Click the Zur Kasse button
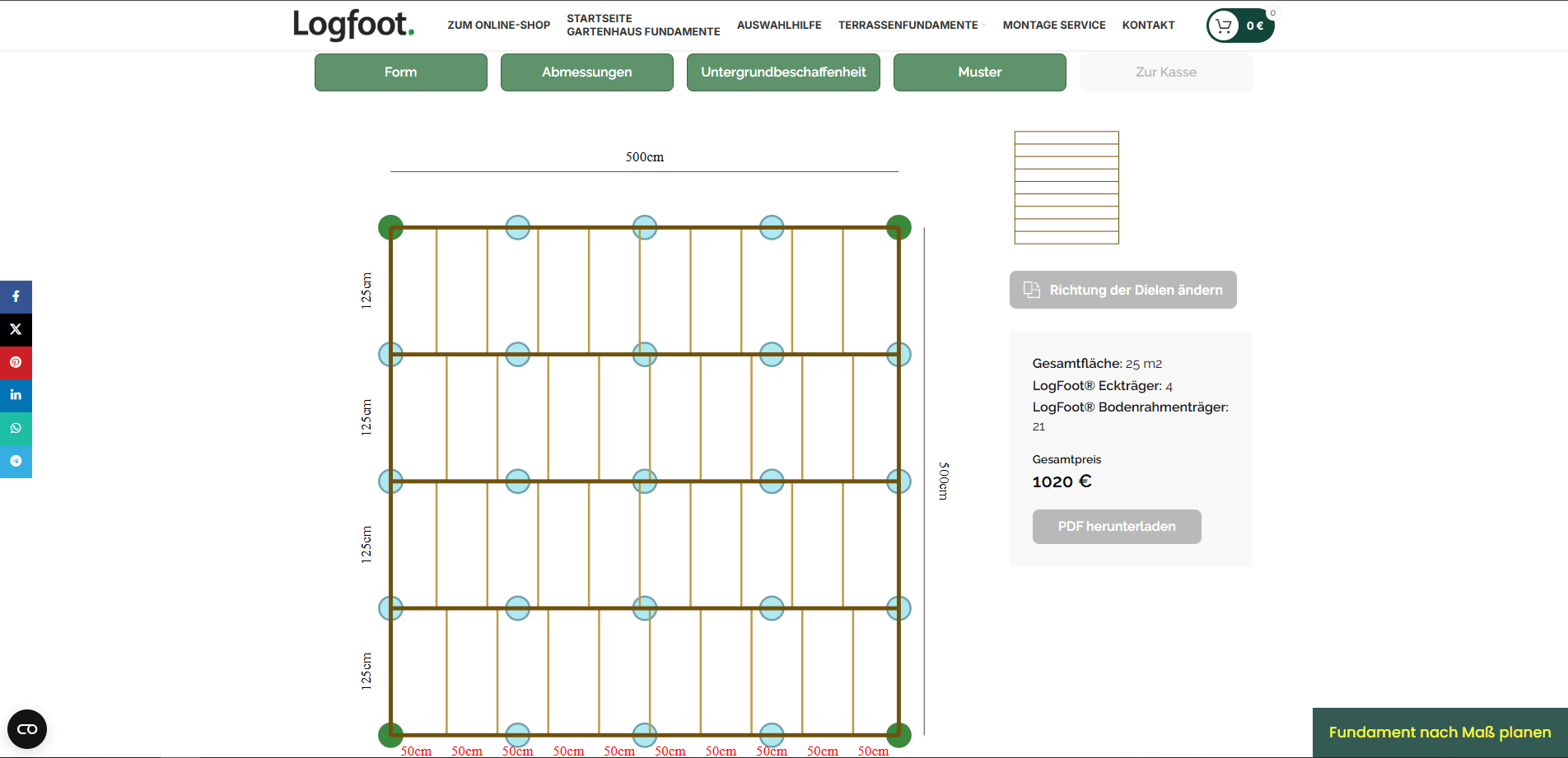The width and height of the screenshot is (1568, 758). click(1166, 72)
